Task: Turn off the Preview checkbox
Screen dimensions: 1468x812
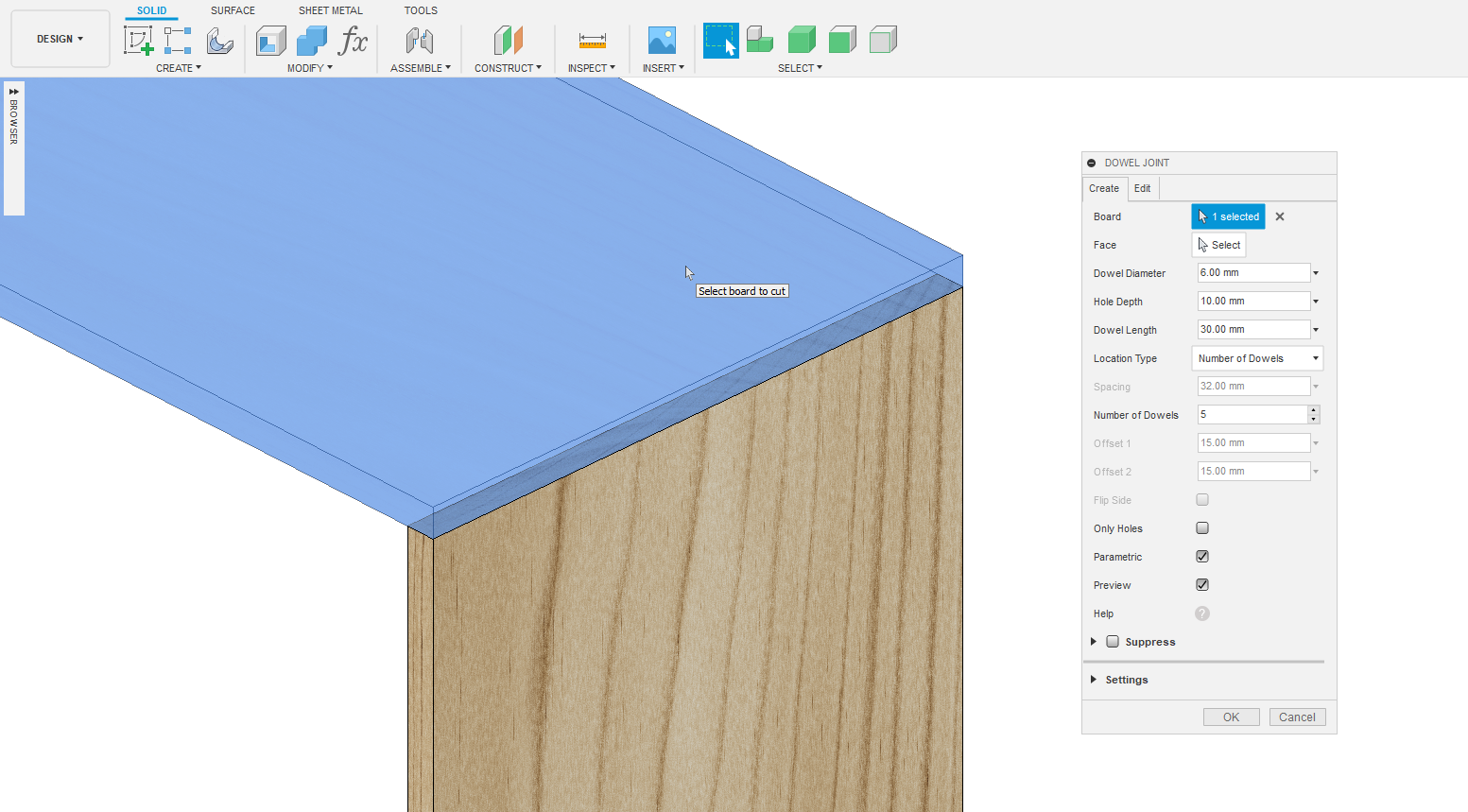Action: (1202, 585)
